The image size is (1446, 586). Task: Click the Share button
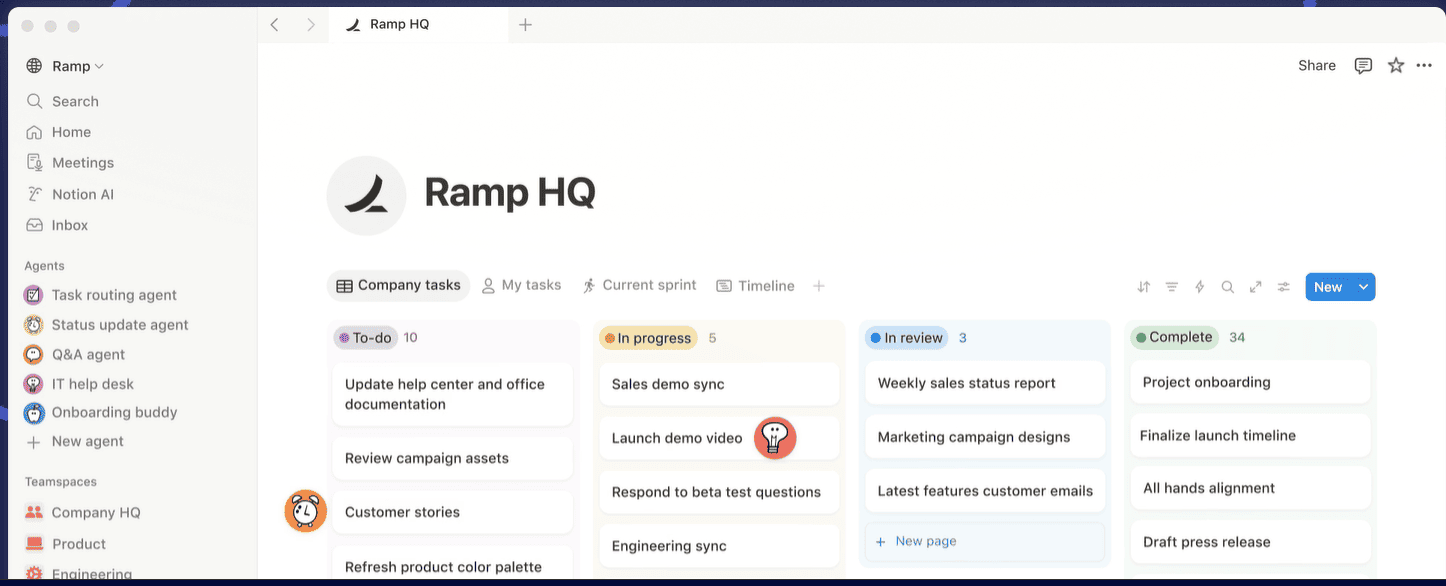(1316, 66)
